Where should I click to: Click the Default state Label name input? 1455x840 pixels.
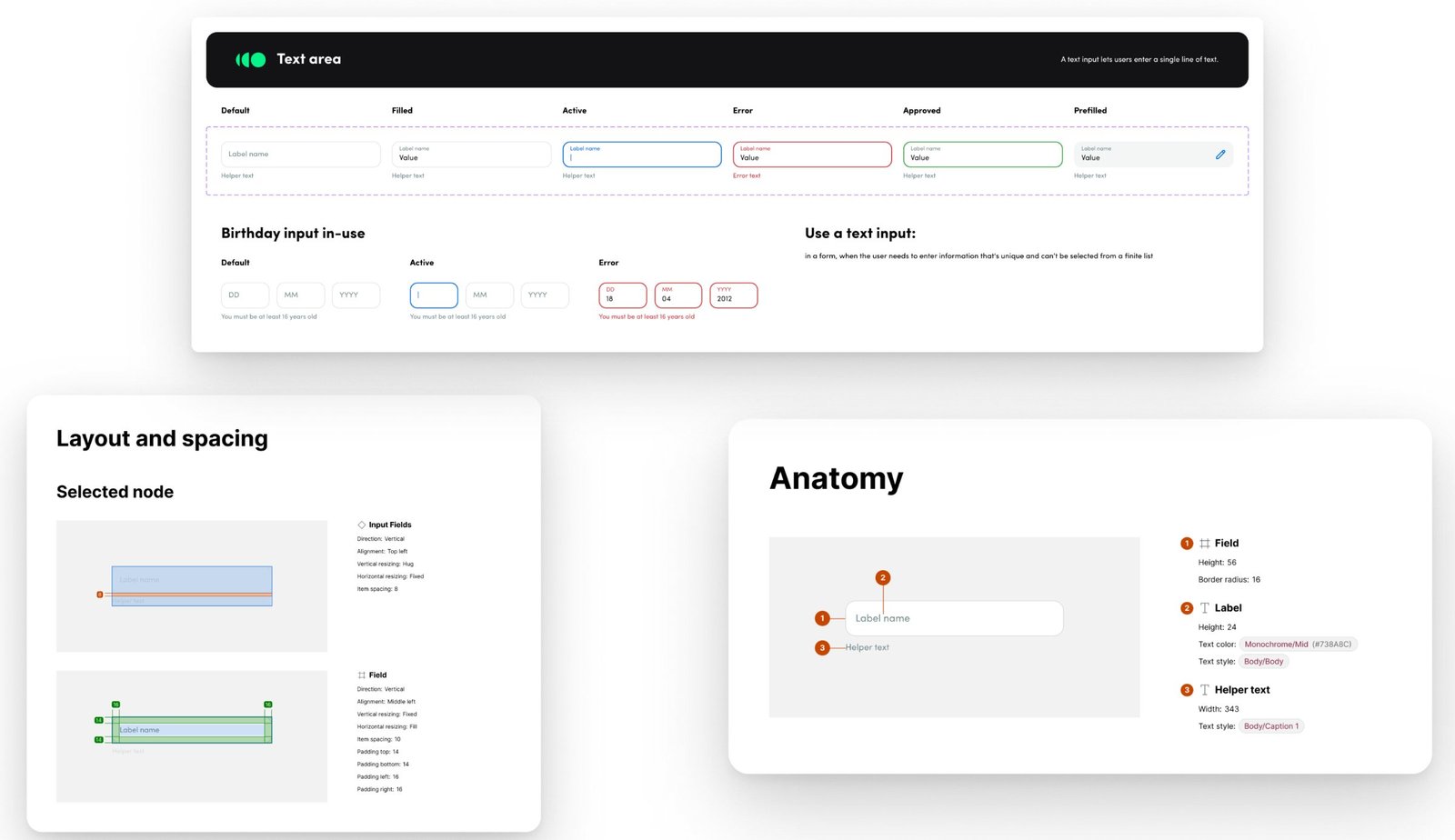click(300, 155)
